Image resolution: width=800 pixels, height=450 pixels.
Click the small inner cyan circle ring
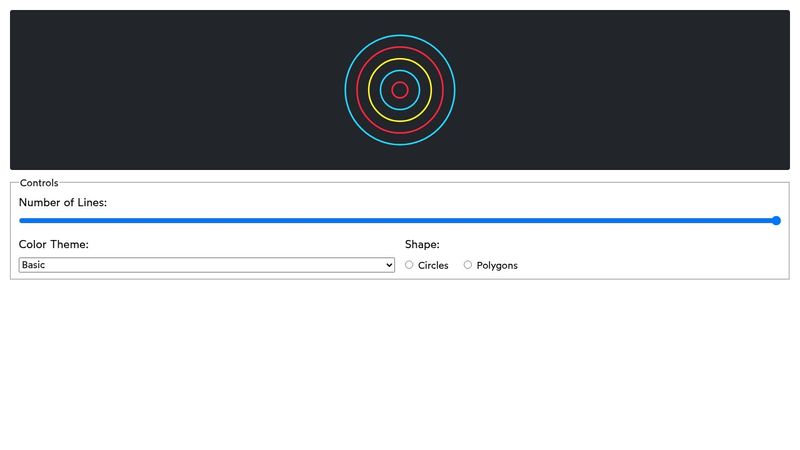381,90
